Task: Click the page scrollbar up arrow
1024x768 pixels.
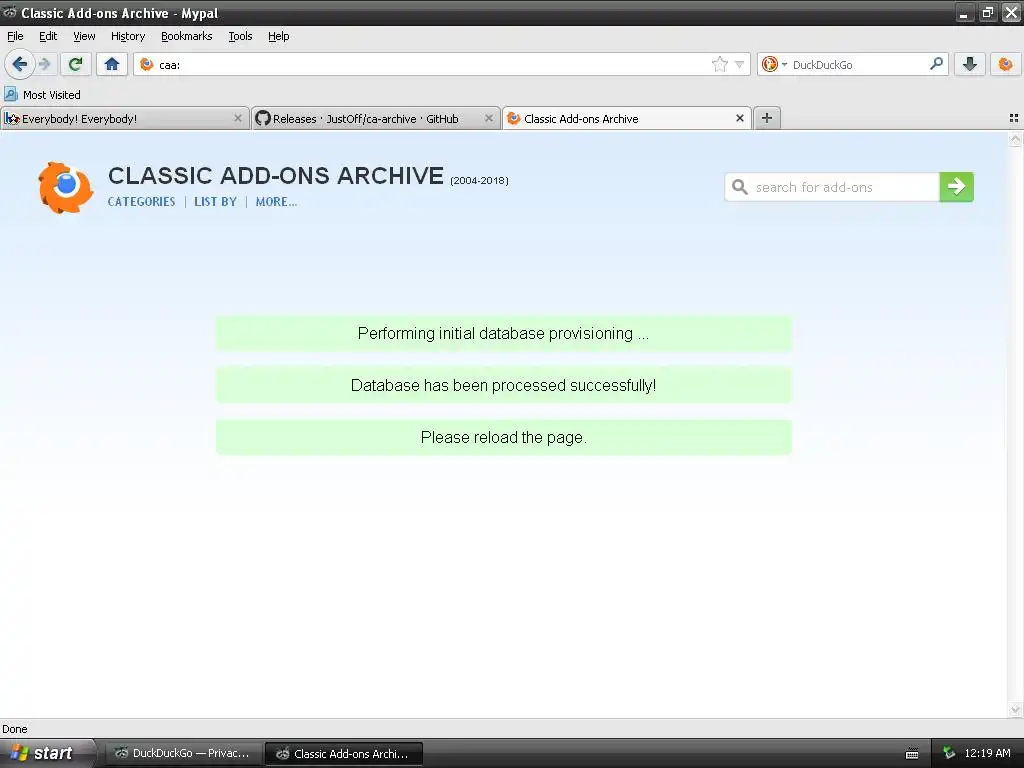Action: coord(1015,138)
